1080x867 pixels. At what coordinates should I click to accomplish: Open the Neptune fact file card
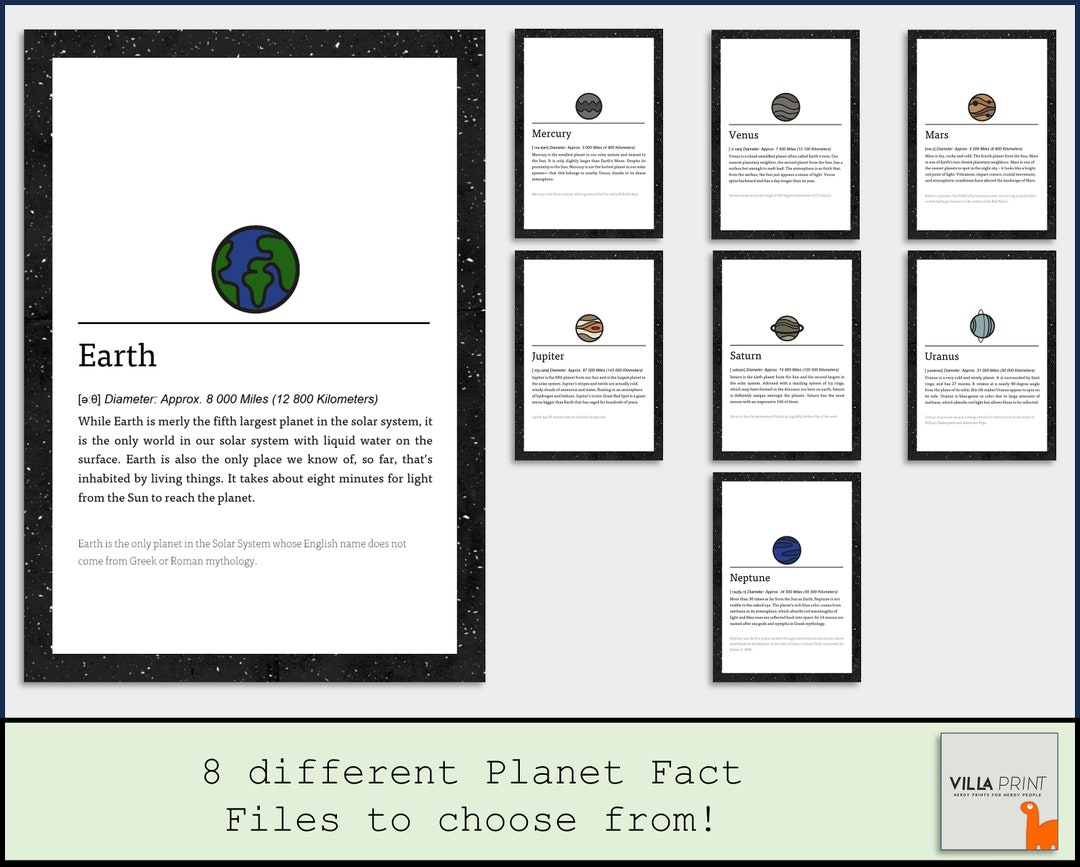(x=785, y=578)
